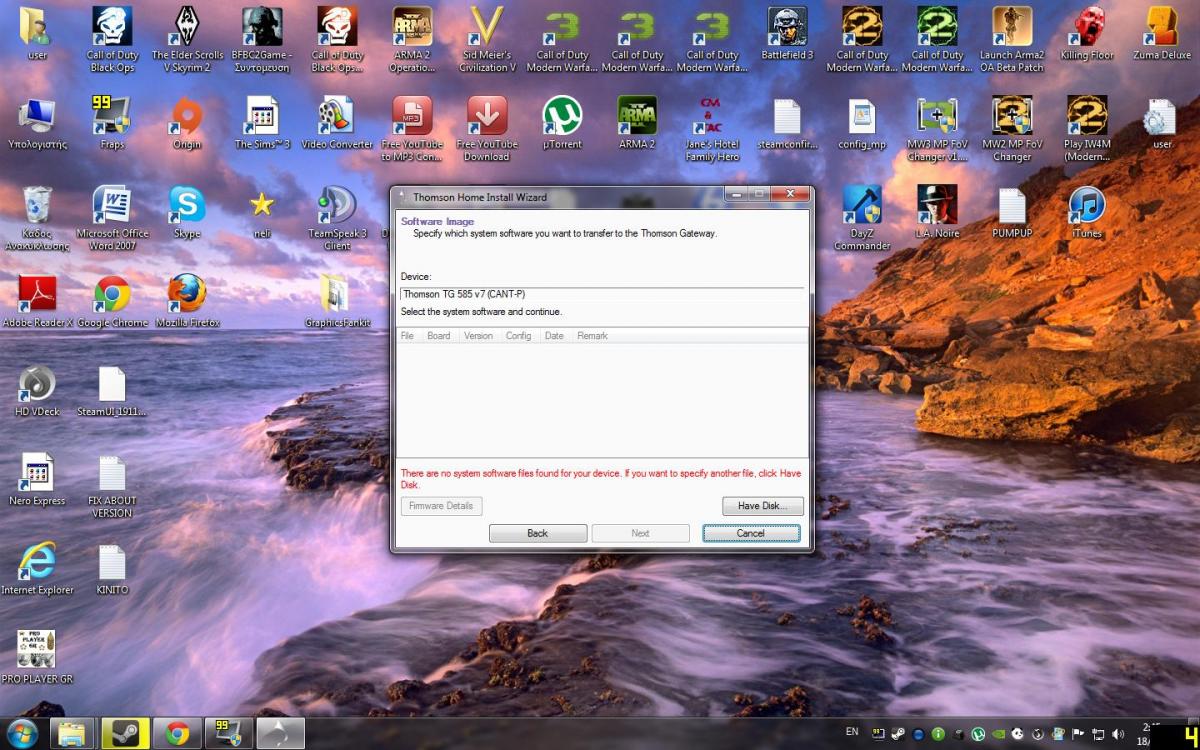Screen dimensions: 1200x750
Task: Select the Recycle Bin icon on desktop
Action: (37, 218)
